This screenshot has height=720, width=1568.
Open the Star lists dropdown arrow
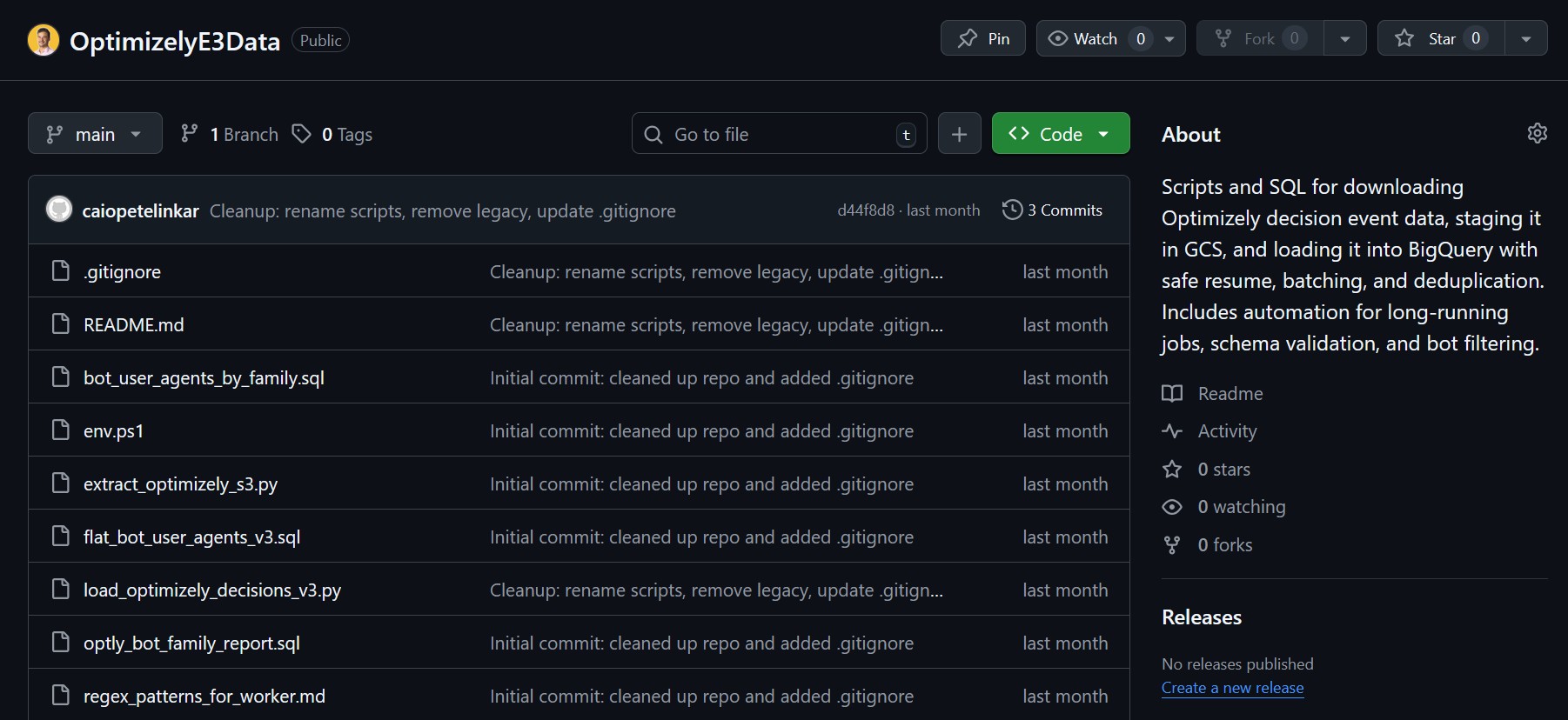point(1526,38)
